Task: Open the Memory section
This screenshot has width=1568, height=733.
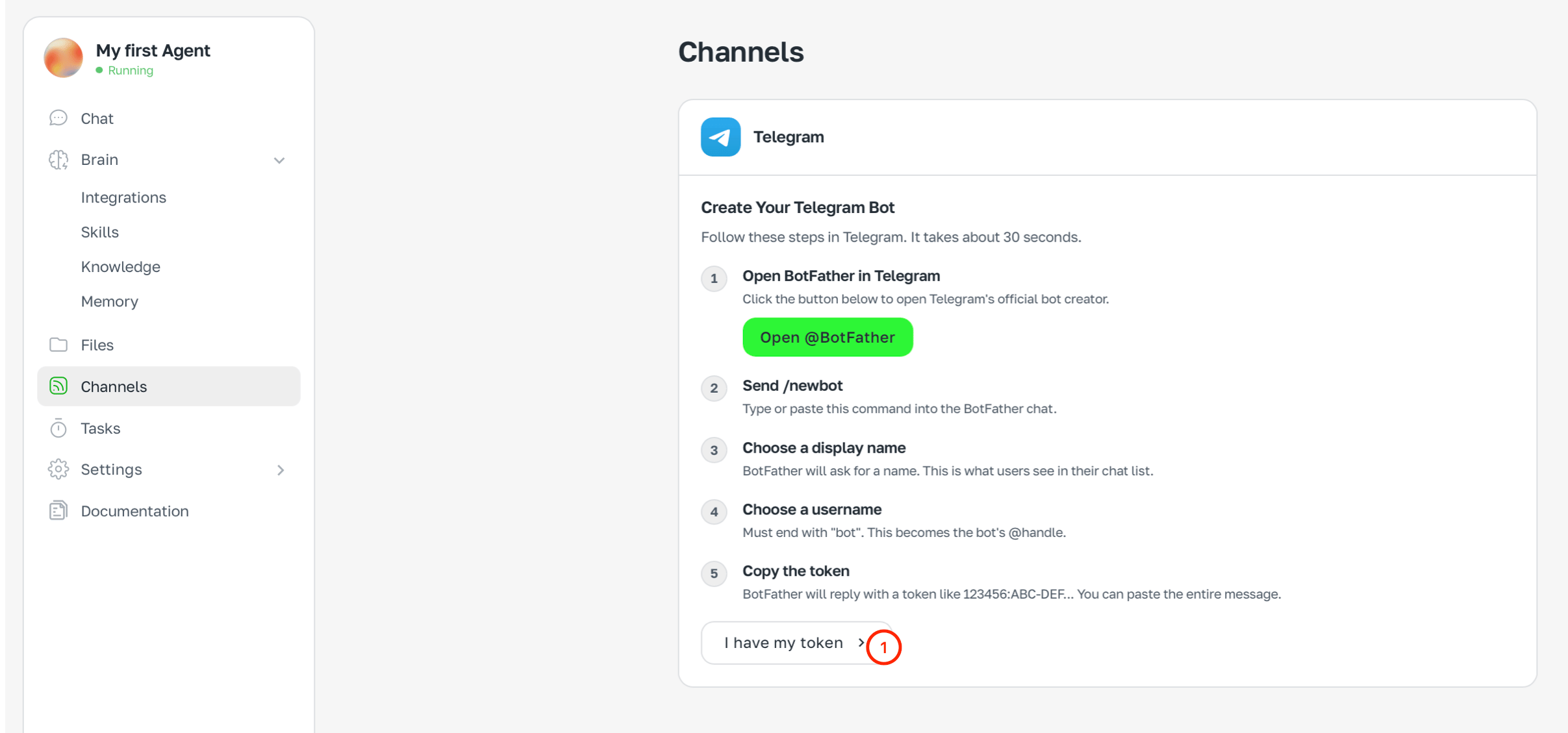Action: (x=110, y=302)
